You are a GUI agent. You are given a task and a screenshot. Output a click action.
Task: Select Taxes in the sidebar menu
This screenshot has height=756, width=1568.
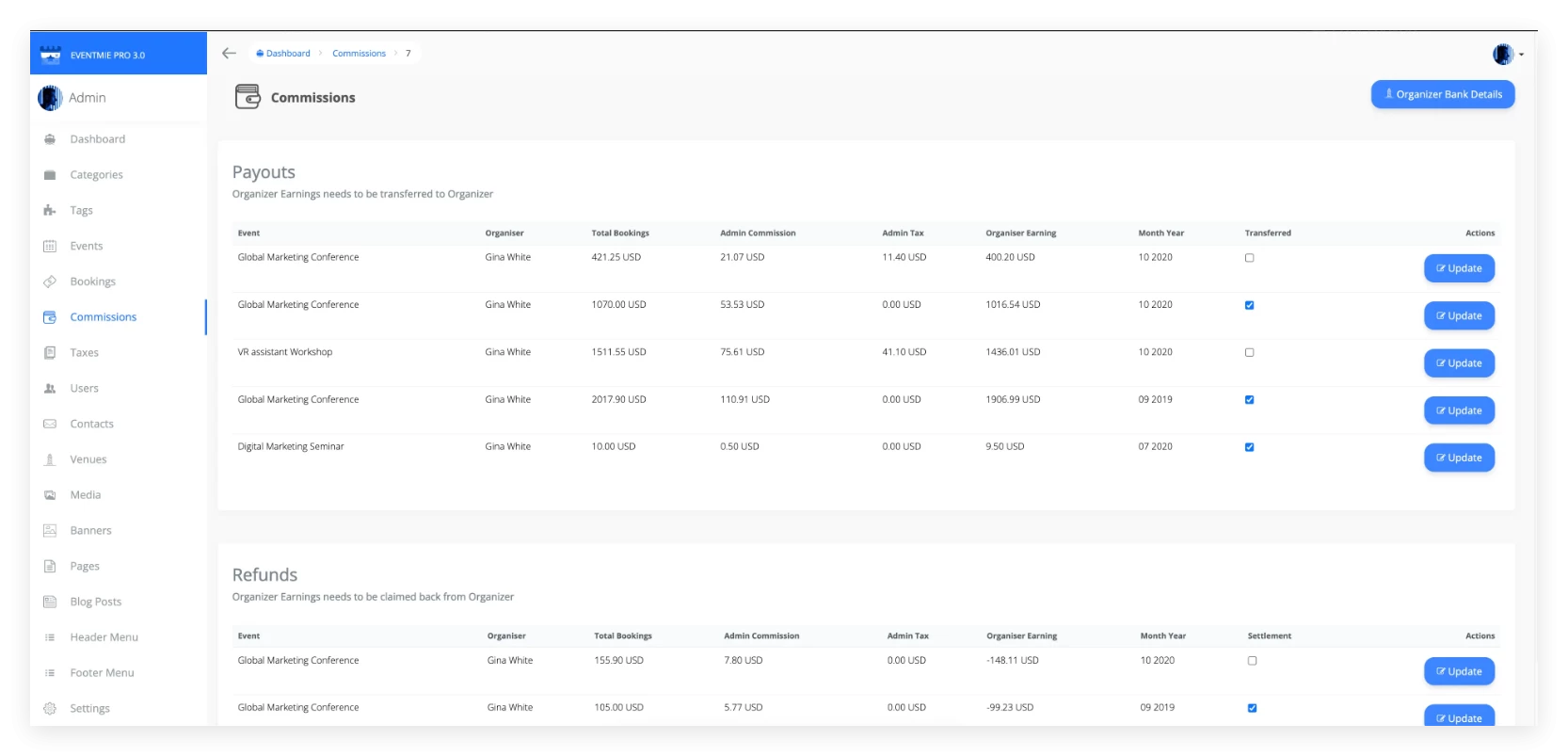tap(84, 353)
